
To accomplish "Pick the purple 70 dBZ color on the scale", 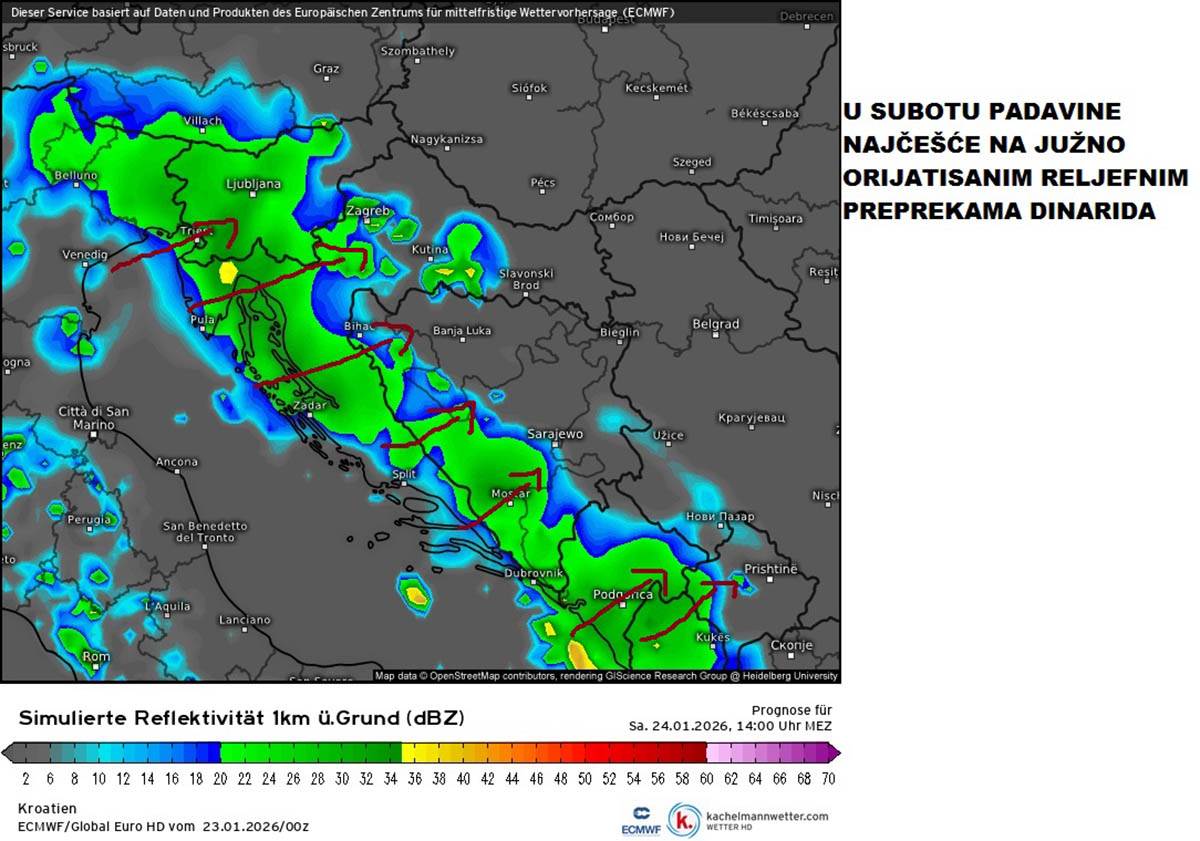I will (828, 752).
